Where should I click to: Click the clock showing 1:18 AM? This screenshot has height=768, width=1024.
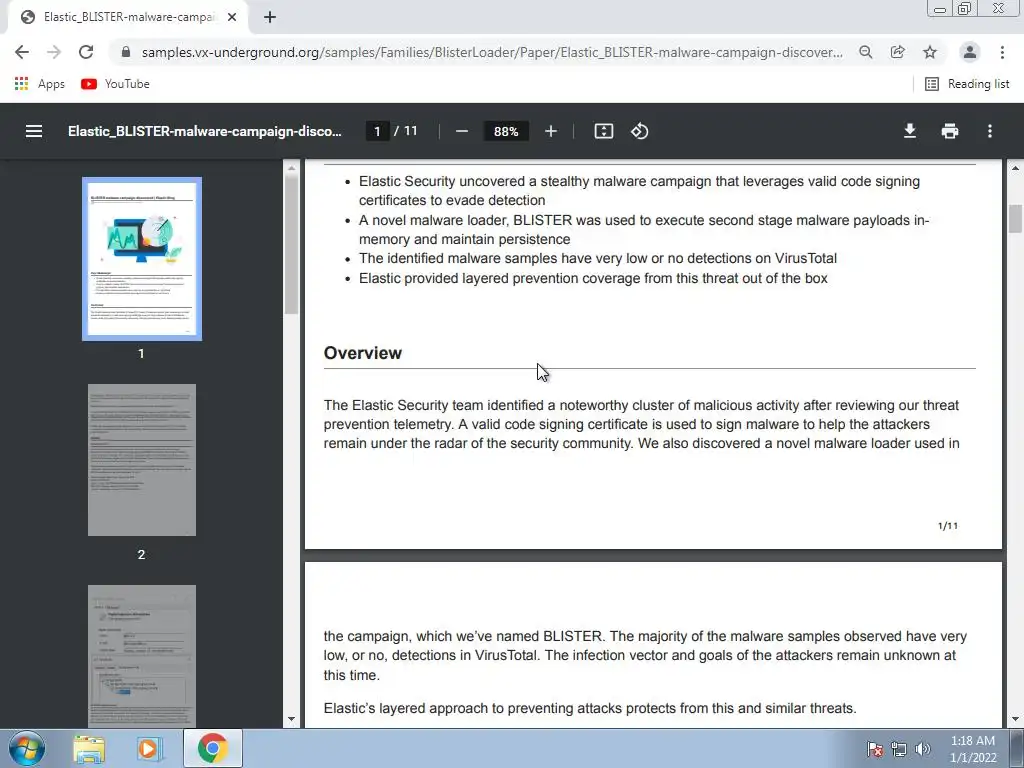click(x=973, y=749)
